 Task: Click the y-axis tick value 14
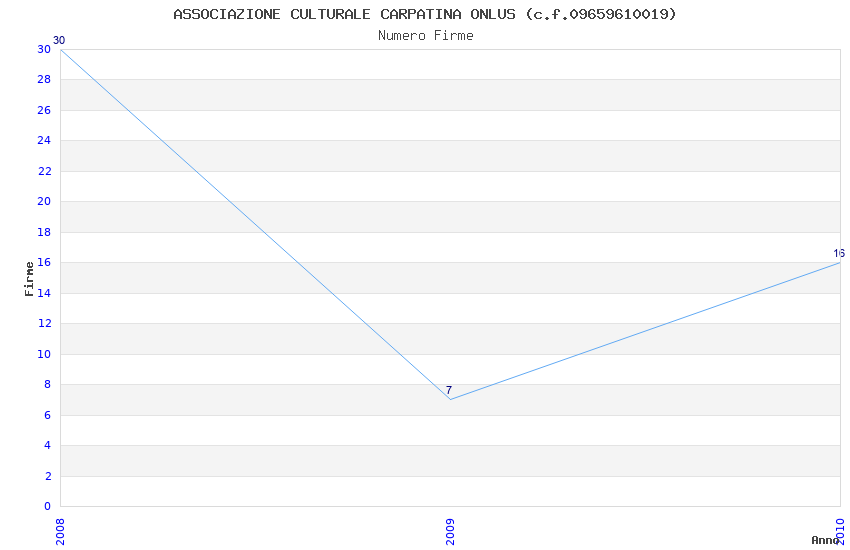[x=44, y=293]
